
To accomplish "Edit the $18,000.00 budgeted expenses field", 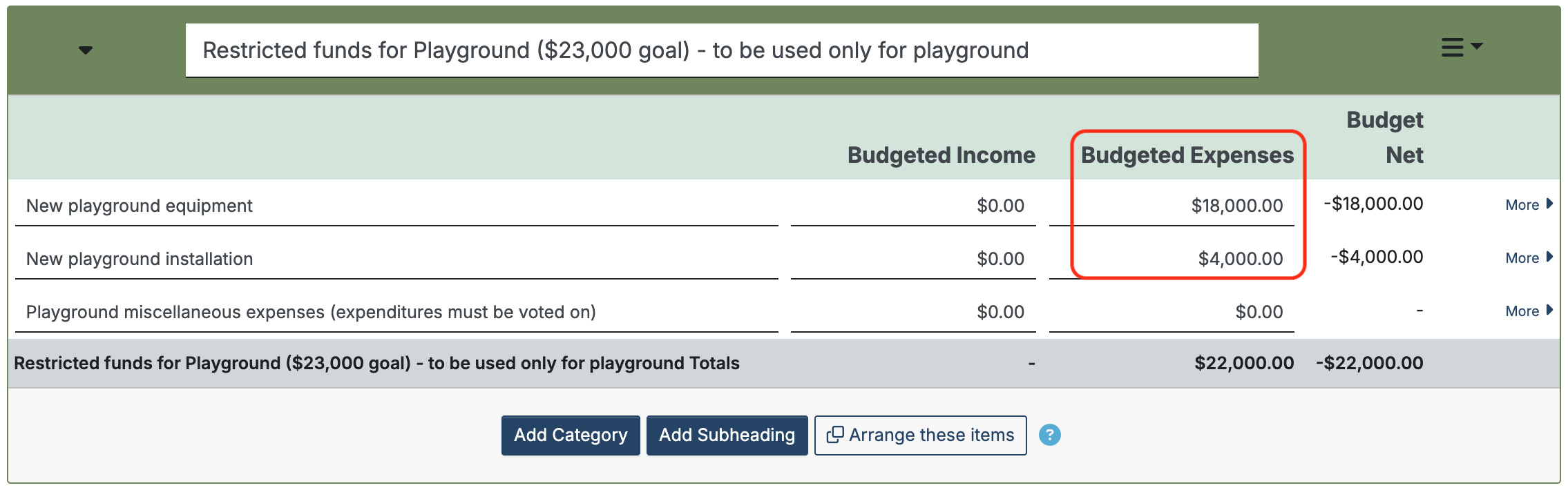I will pos(1172,206).
